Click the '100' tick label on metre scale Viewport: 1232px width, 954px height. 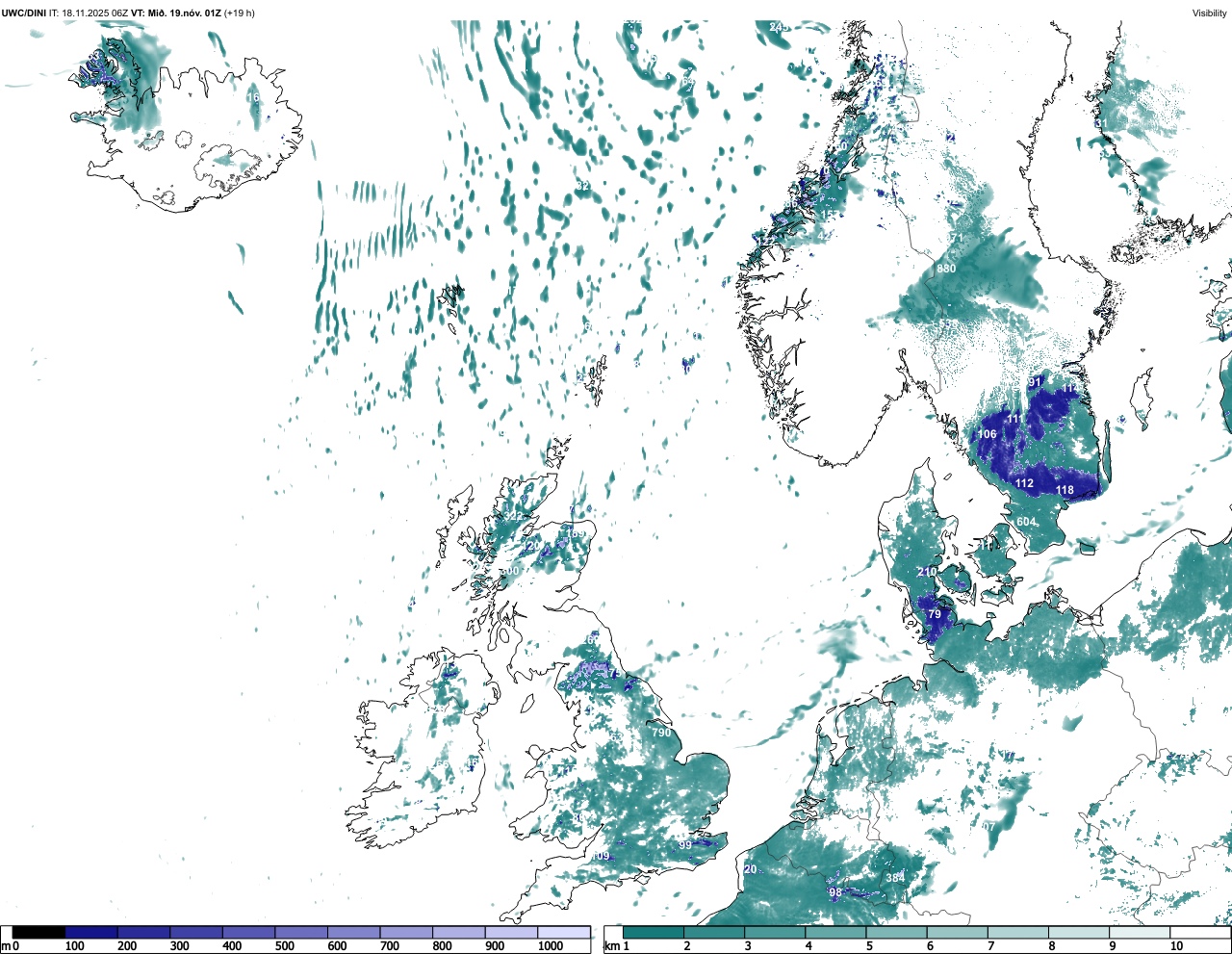pyautogui.click(x=75, y=946)
